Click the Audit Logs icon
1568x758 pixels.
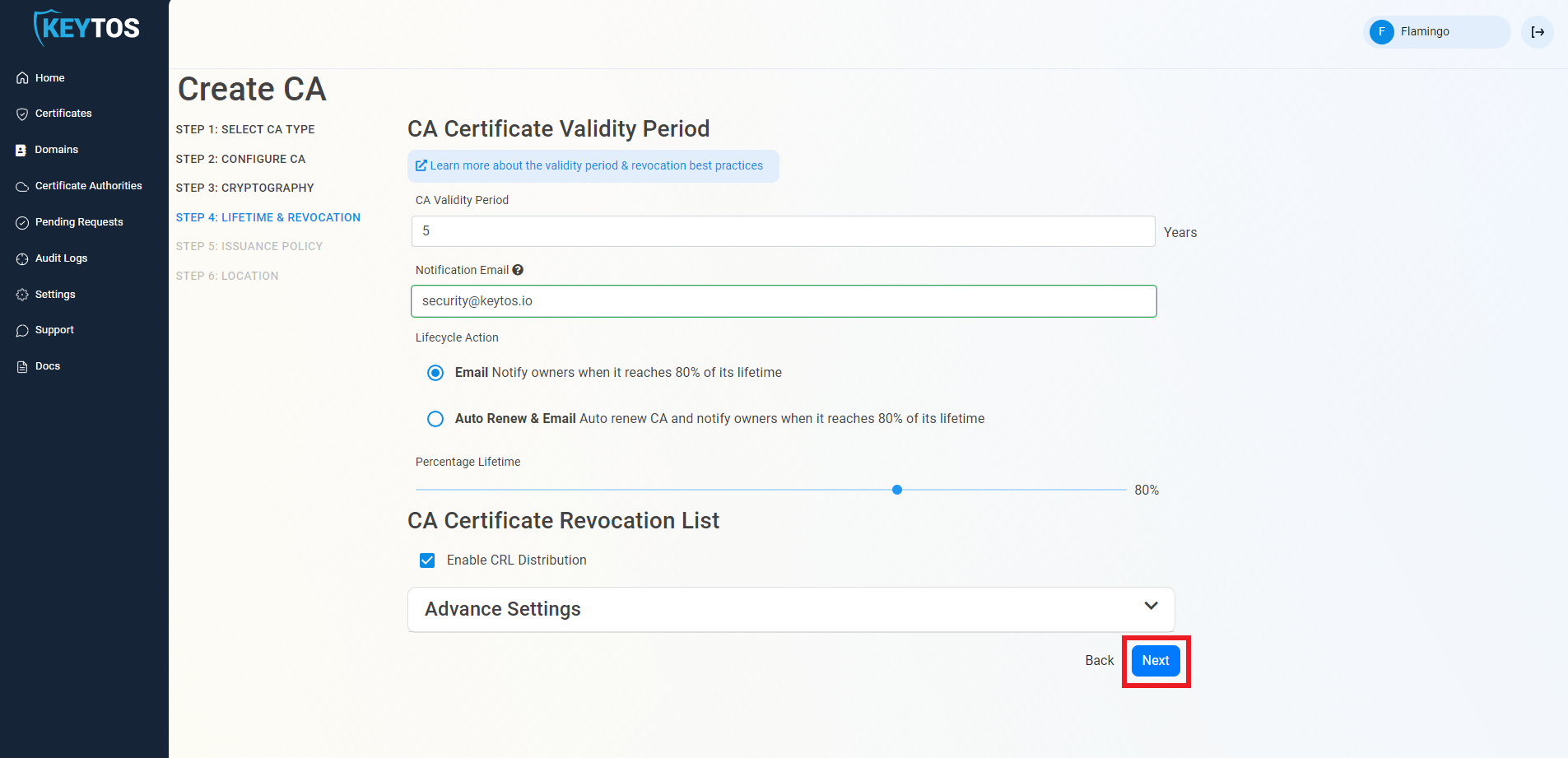22,258
